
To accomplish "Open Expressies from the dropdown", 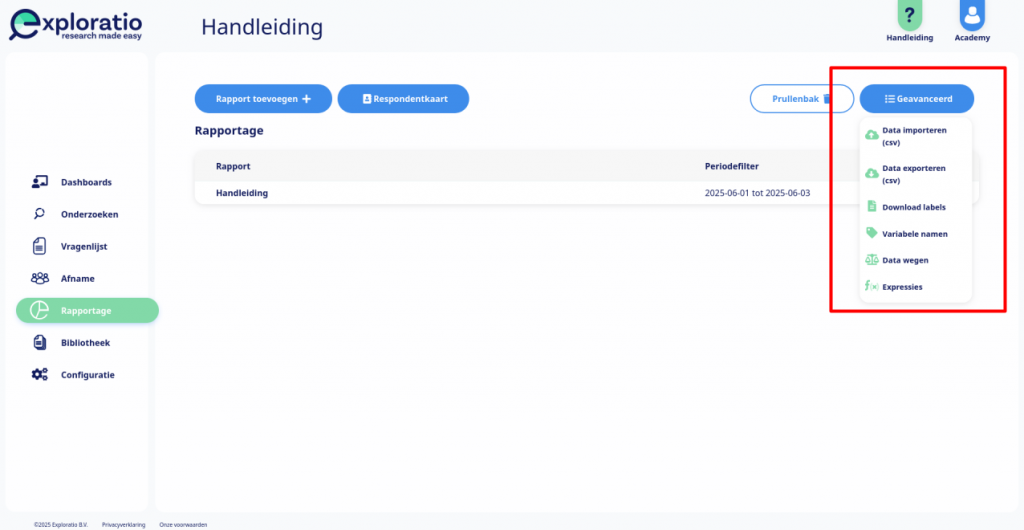I will pyautogui.click(x=916, y=287).
